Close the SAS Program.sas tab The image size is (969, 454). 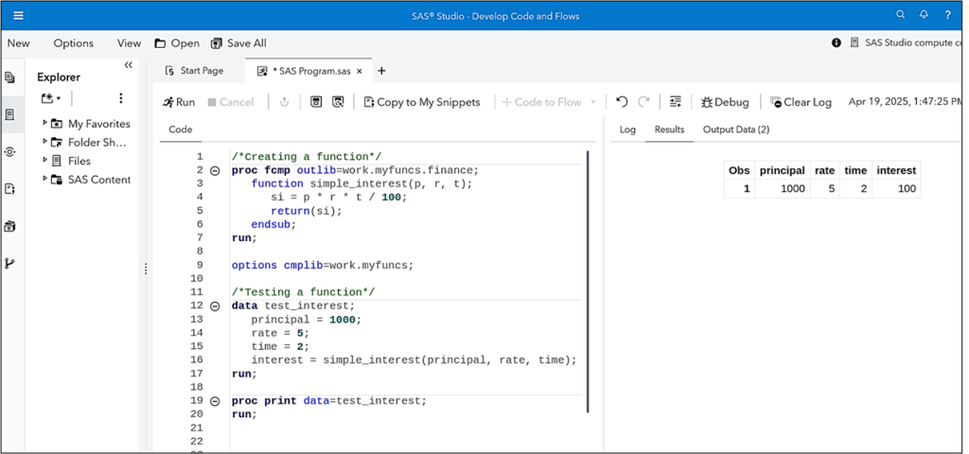coord(359,71)
